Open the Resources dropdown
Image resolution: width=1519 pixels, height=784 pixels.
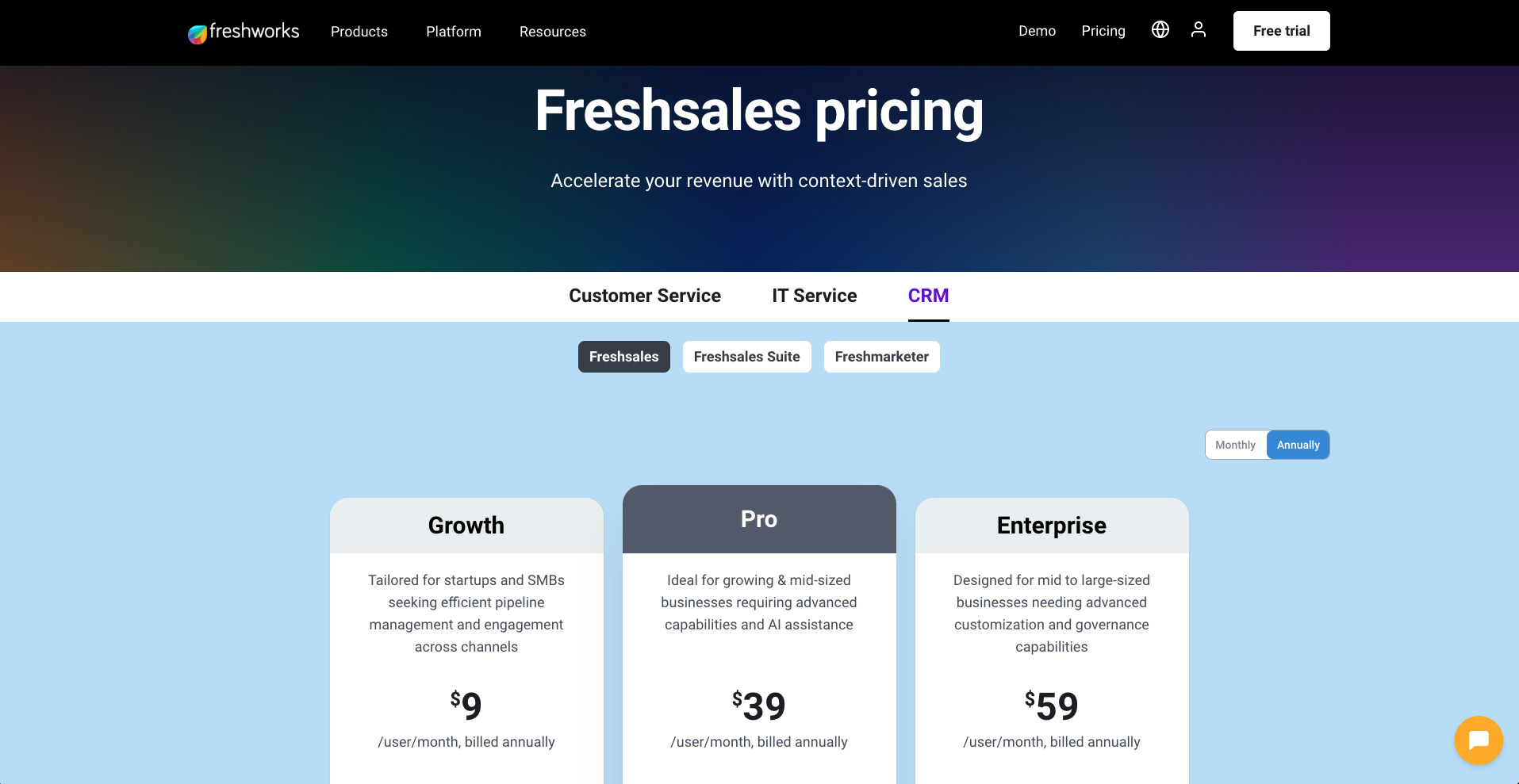(x=553, y=32)
